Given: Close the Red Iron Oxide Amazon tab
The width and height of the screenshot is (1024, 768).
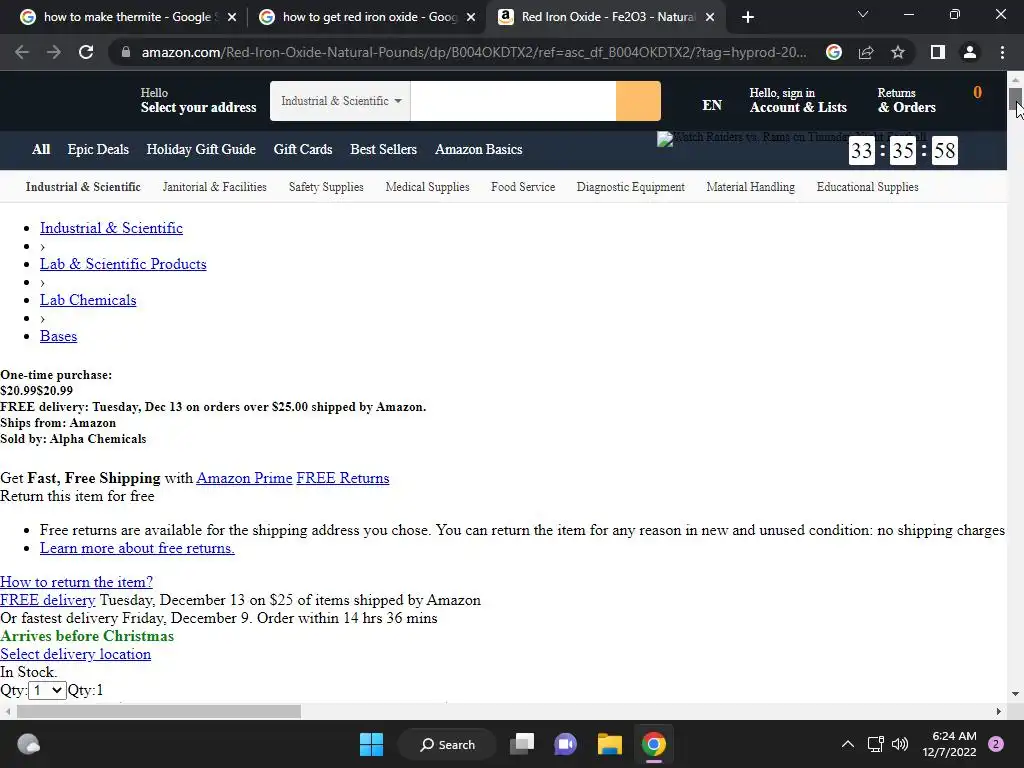Looking at the screenshot, I should pyautogui.click(x=710, y=17).
